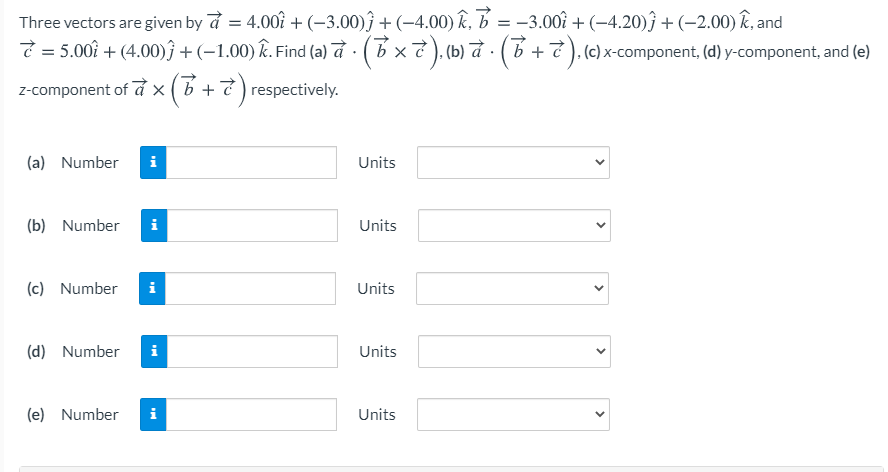Focus the Number input field for part (b)
Image resolution: width=888 pixels, height=472 pixels.
click(252, 226)
